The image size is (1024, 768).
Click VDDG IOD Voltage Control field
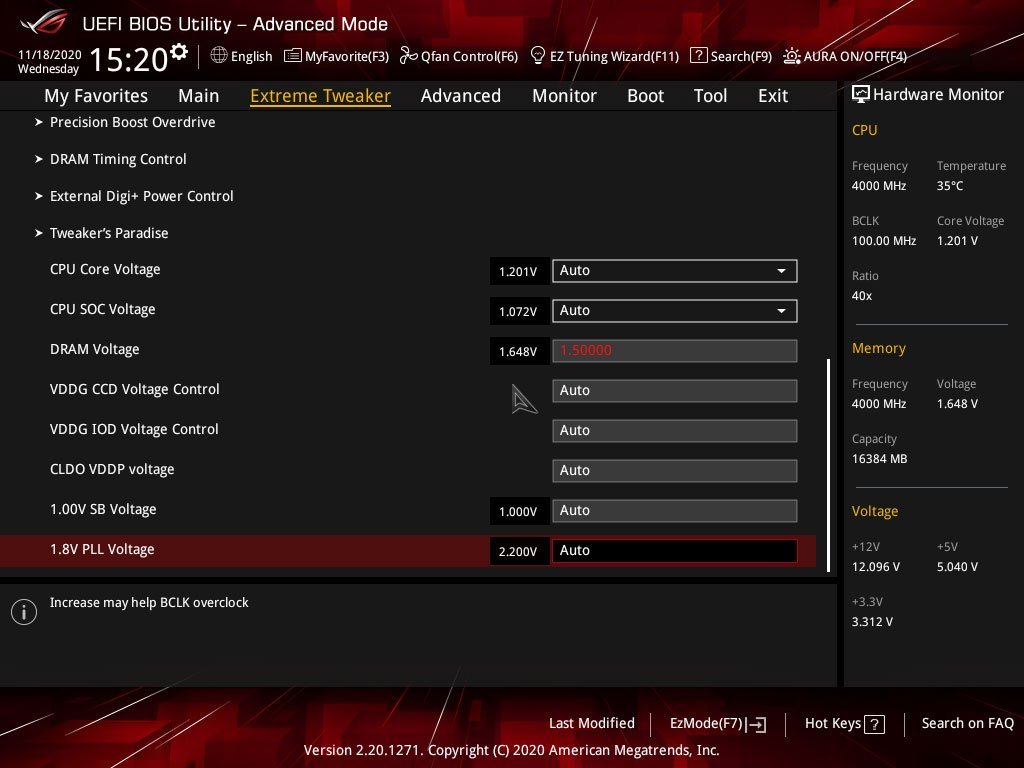click(x=675, y=430)
